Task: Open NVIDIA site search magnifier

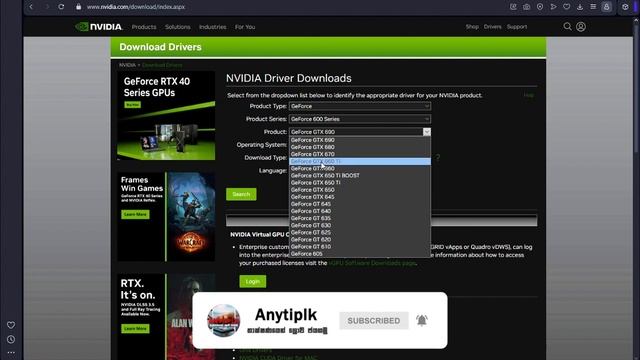Action: pyautogui.click(x=567, y=27)
